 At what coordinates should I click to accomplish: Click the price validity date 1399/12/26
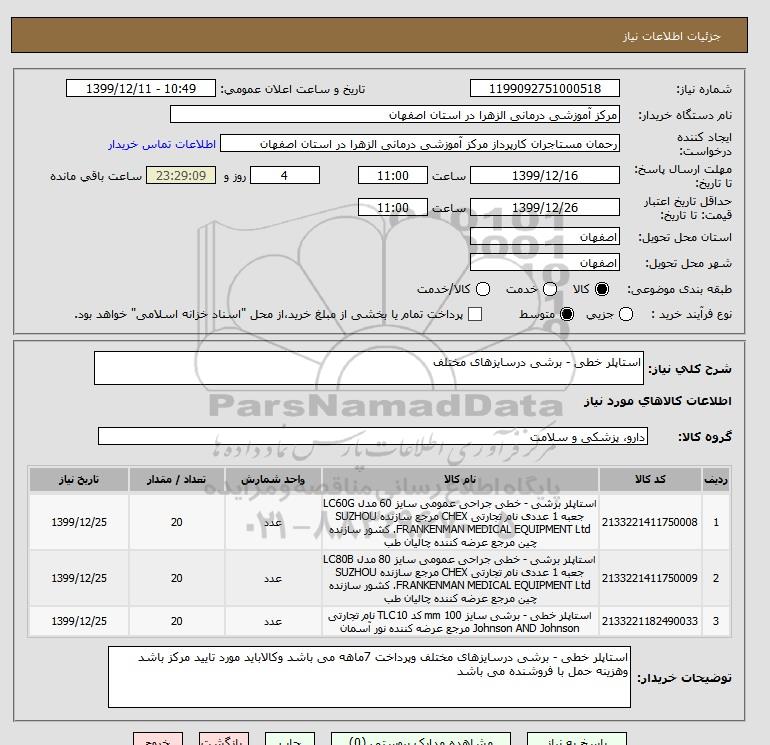[545, 207]
